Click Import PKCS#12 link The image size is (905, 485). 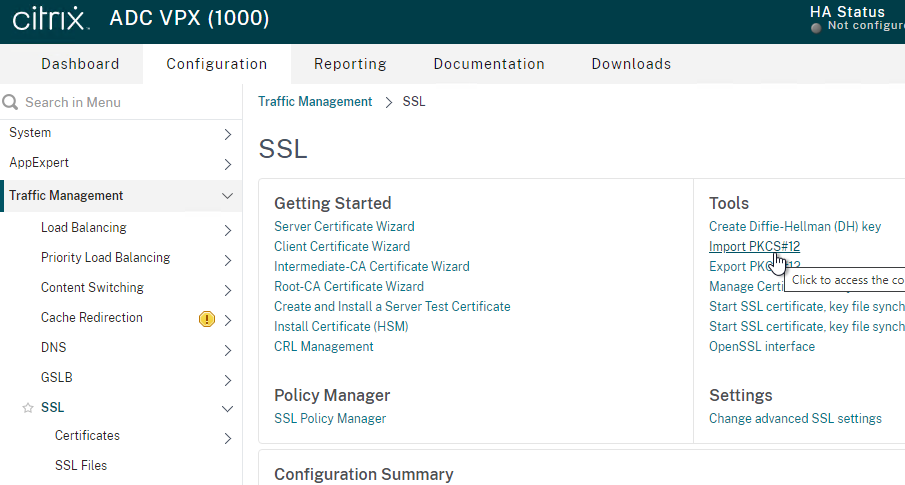tap(754, 247)
